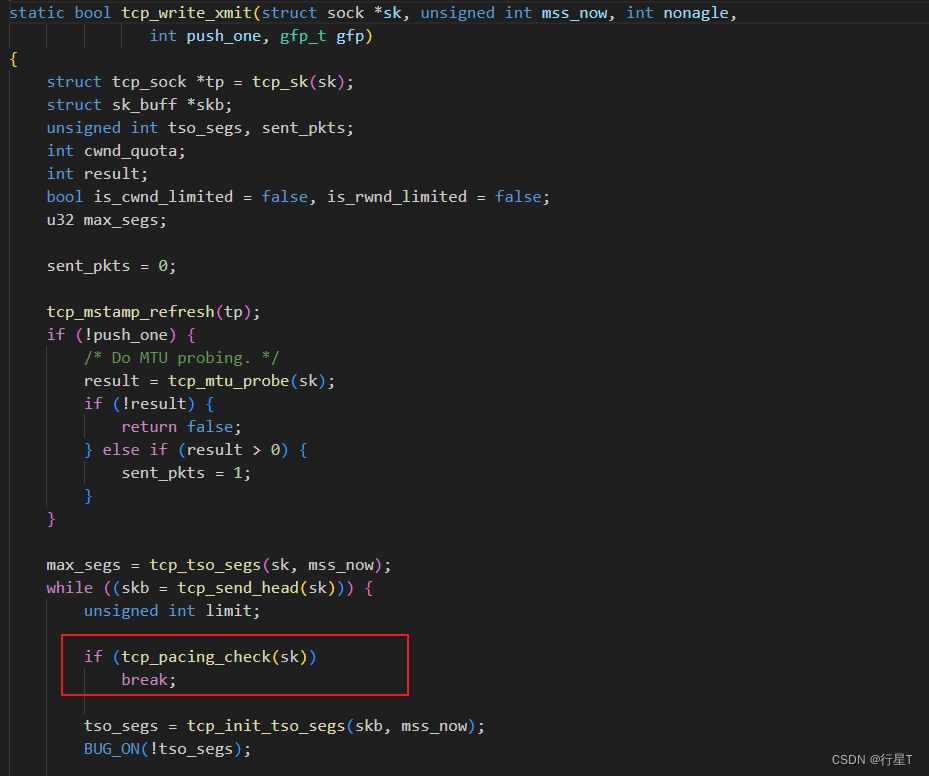Click the BUG_ON(!tso_segs) line
929x776 pixels.
click(x=167, y=749)
